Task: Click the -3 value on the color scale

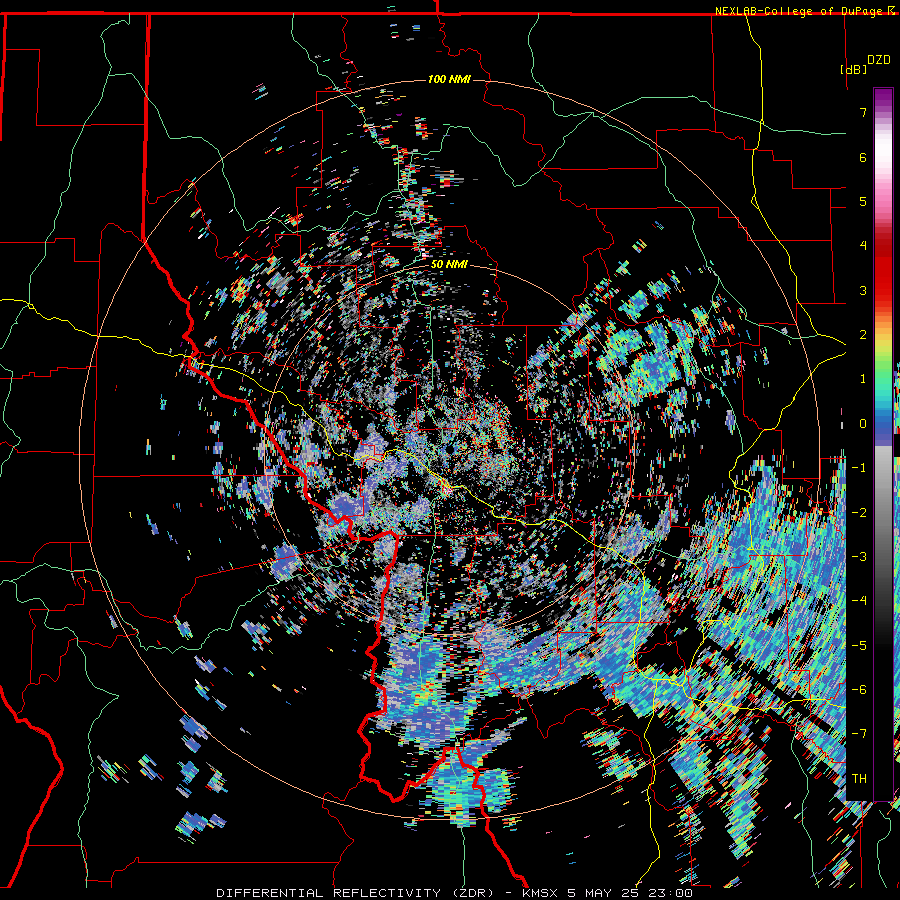Action: [859, 557]
